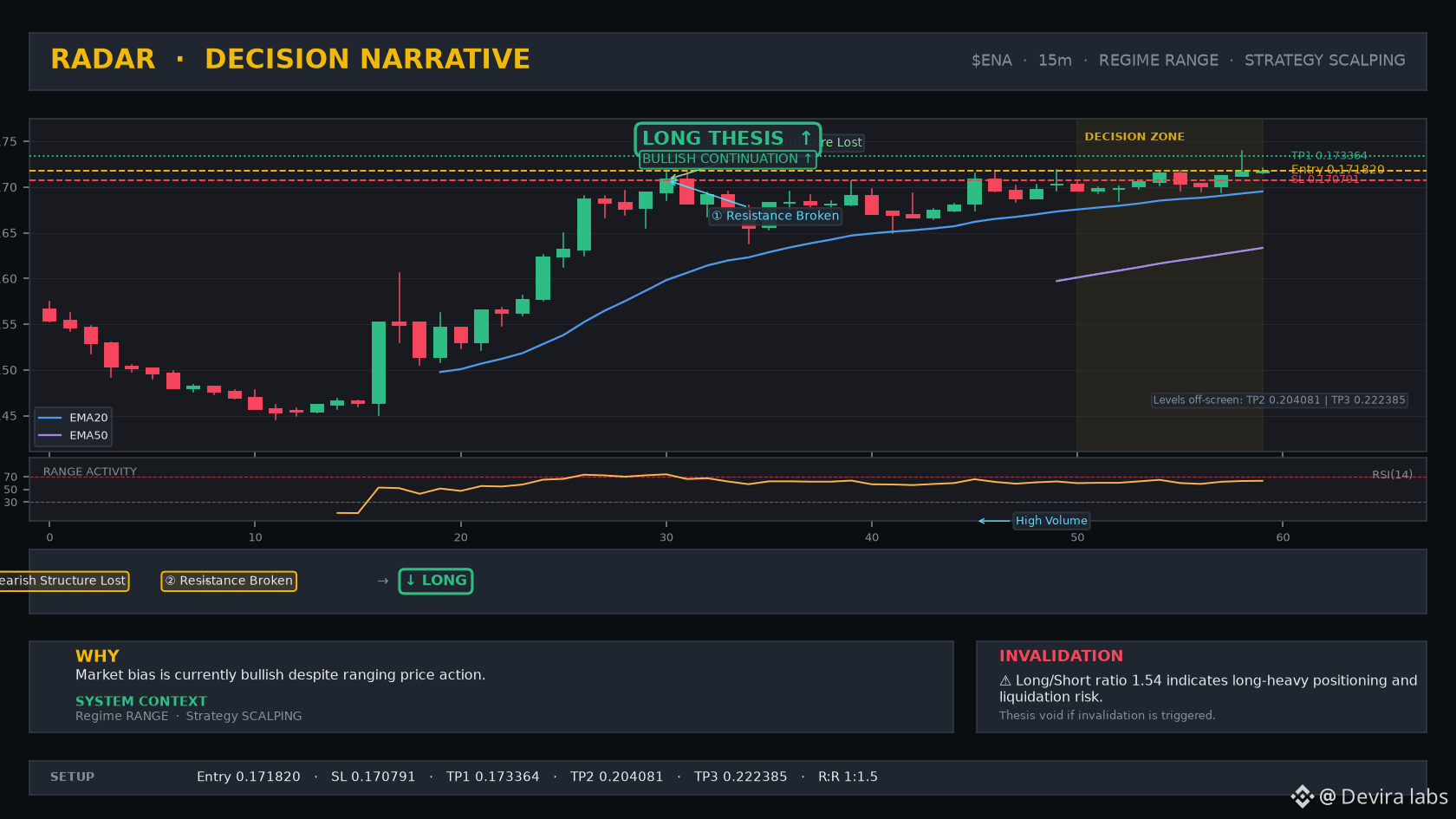The image size is (1456, 819).
Task: Click the 'RADAR · DECISION NARRATIVE' title
Action: coord(290,59)
